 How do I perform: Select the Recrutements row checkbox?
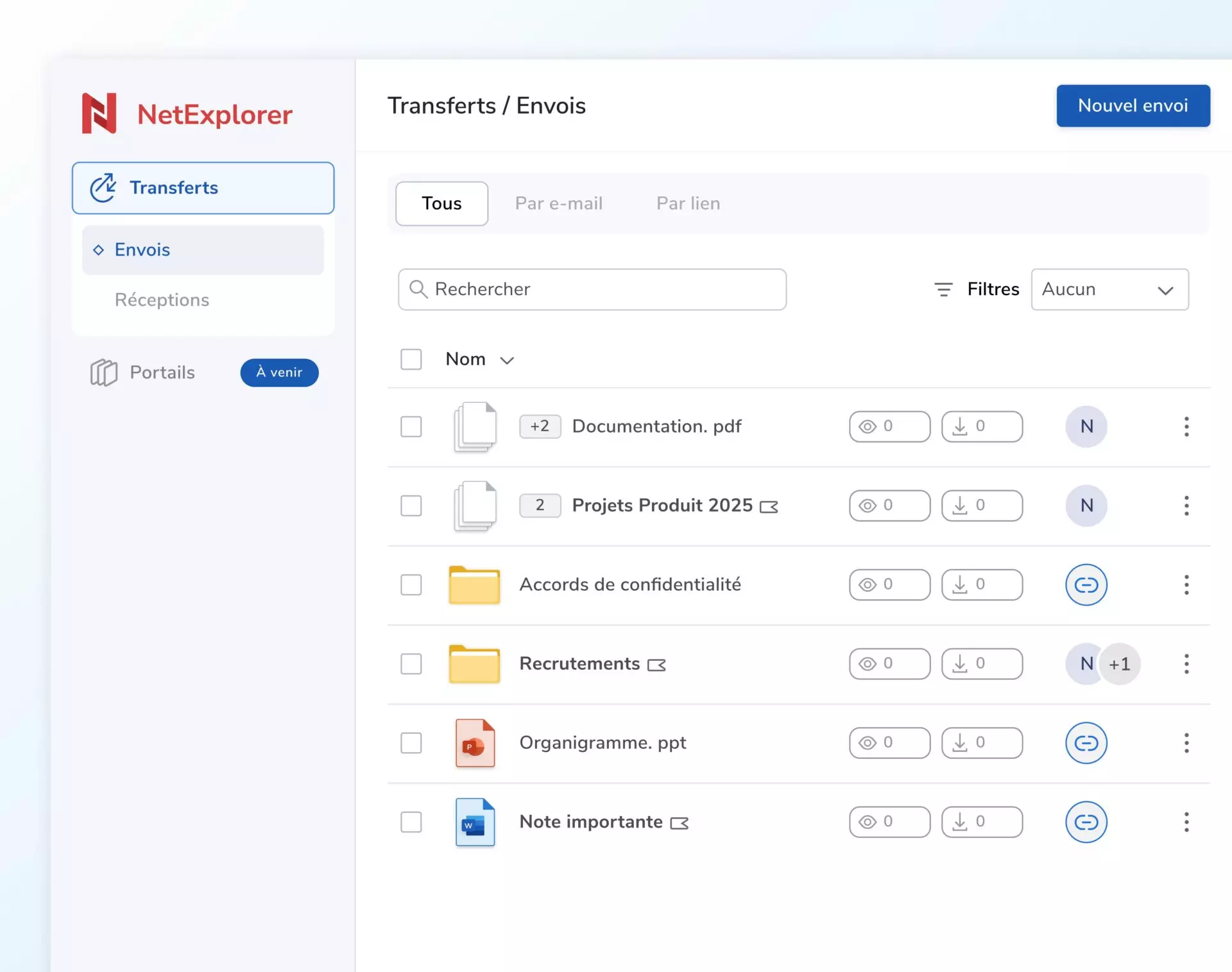tap(411, 663)
